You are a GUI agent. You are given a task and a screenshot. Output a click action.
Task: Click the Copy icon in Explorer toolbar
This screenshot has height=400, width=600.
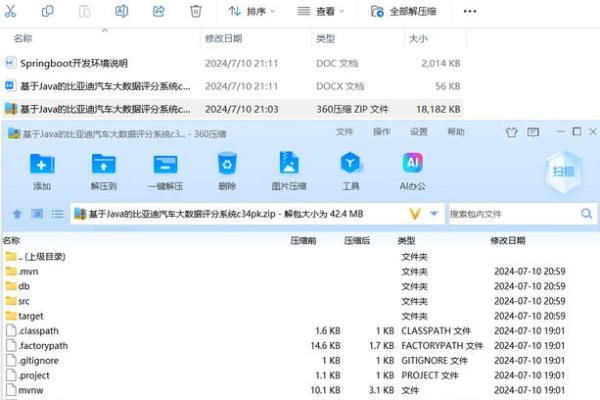tap(47, 11)
